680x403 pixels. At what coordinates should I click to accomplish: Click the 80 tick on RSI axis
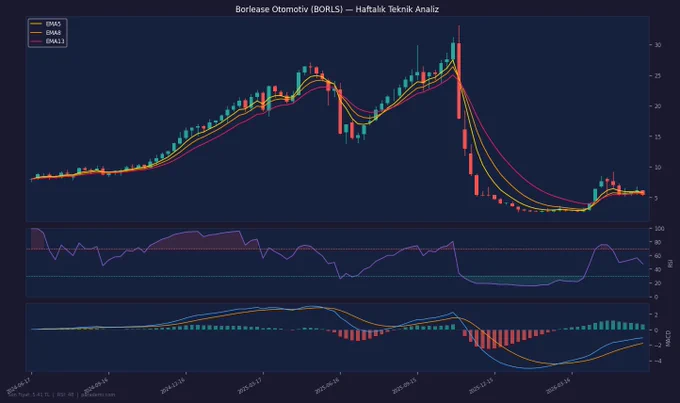point(658,242)
